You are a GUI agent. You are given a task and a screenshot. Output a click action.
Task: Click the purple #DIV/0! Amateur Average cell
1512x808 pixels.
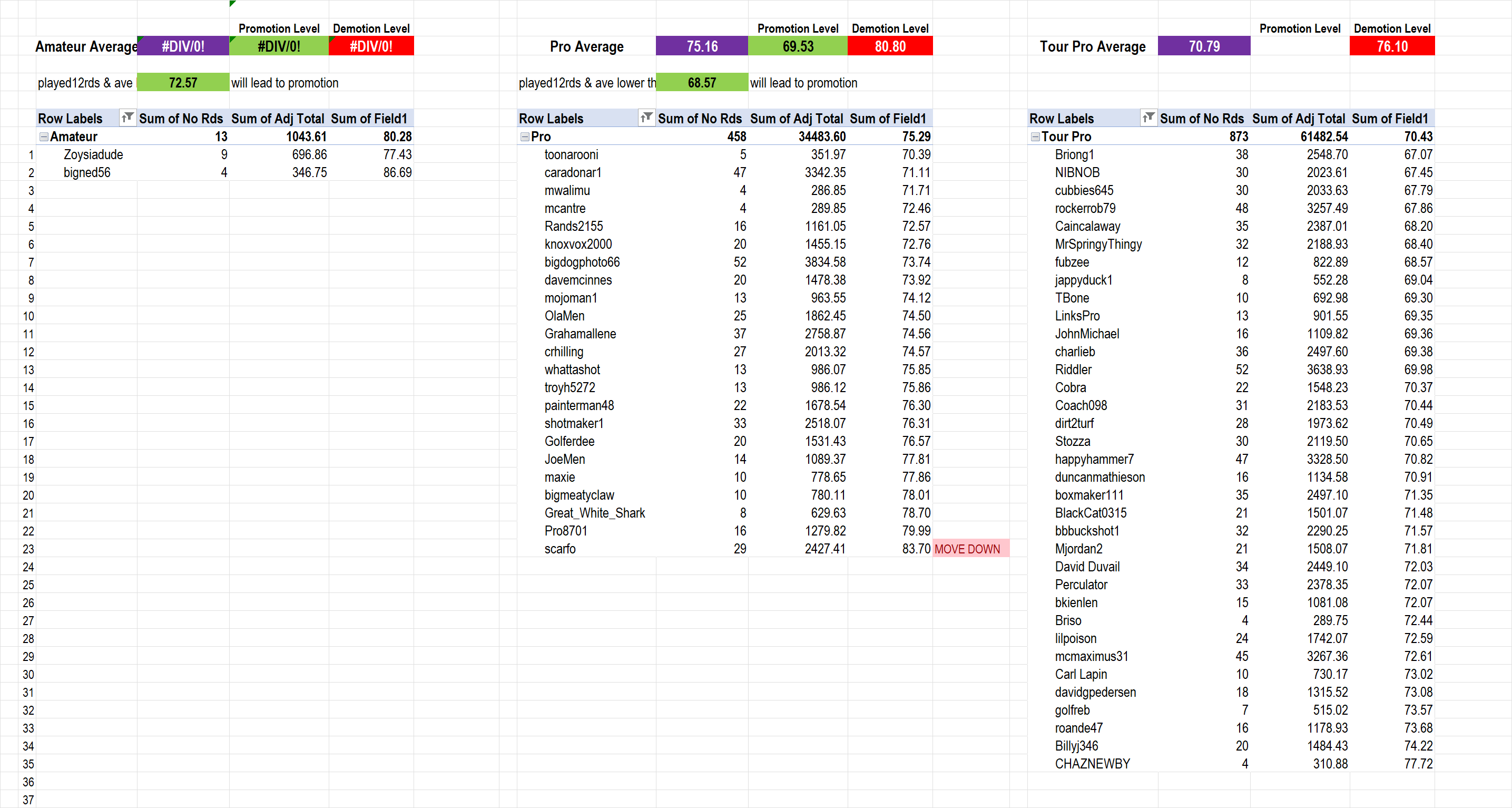pyautogui.click(x=182, y=46)
